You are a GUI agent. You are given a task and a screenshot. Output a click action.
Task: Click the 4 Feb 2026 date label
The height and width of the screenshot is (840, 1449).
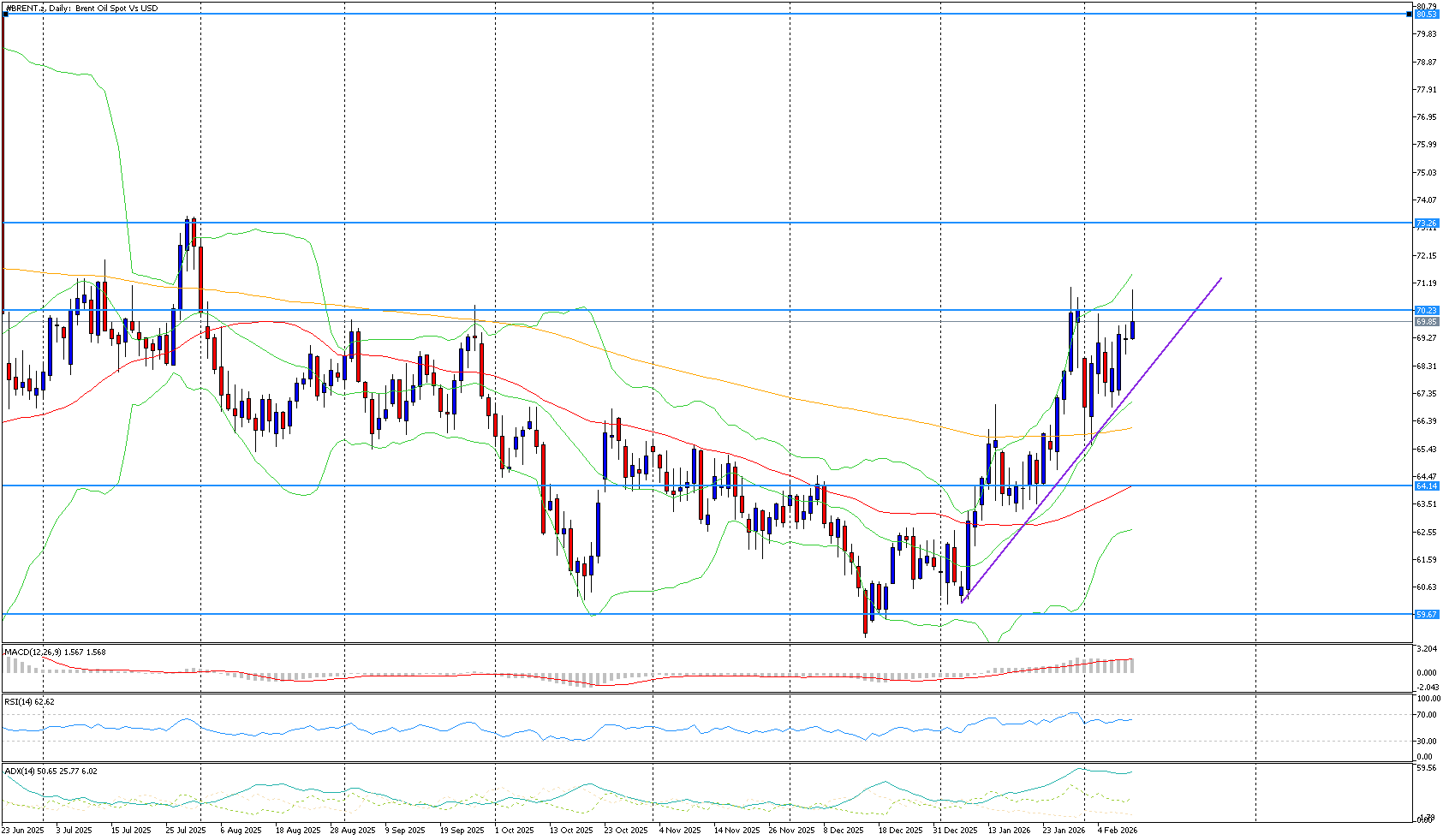coord(1118,831)
